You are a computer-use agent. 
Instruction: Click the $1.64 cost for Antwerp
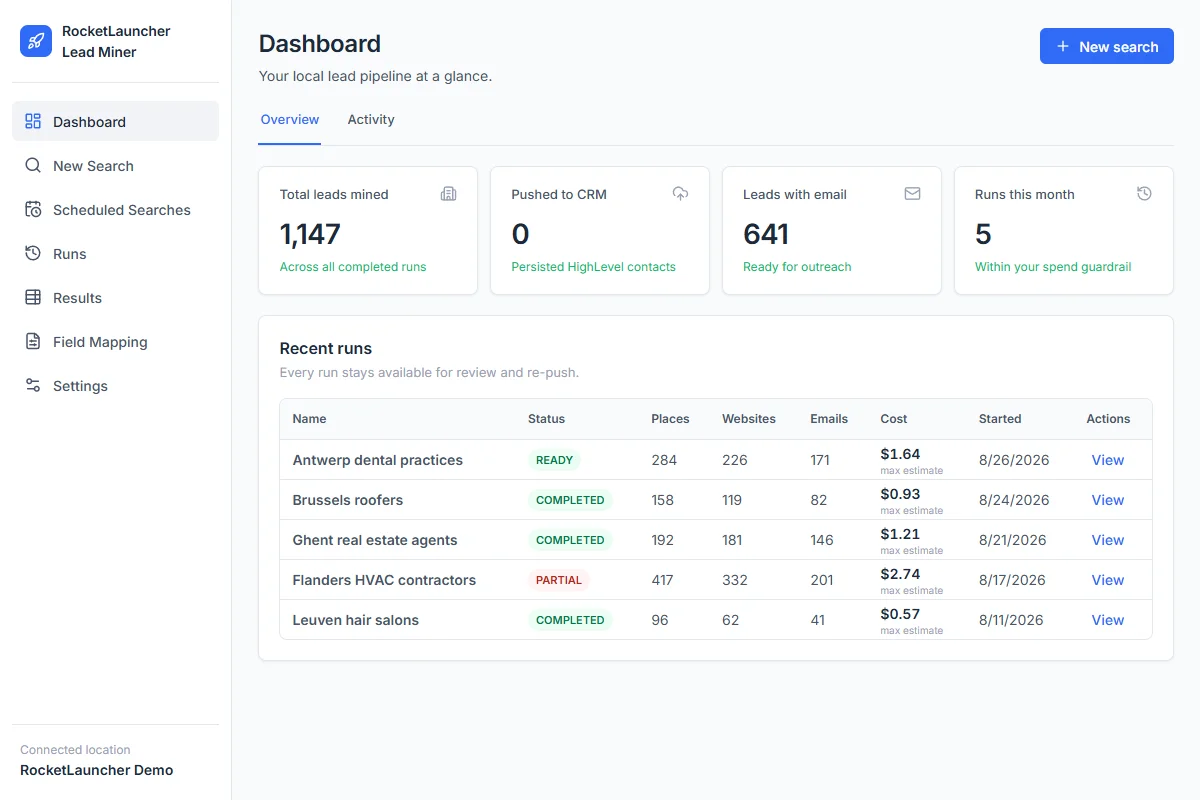pos(900,454)
